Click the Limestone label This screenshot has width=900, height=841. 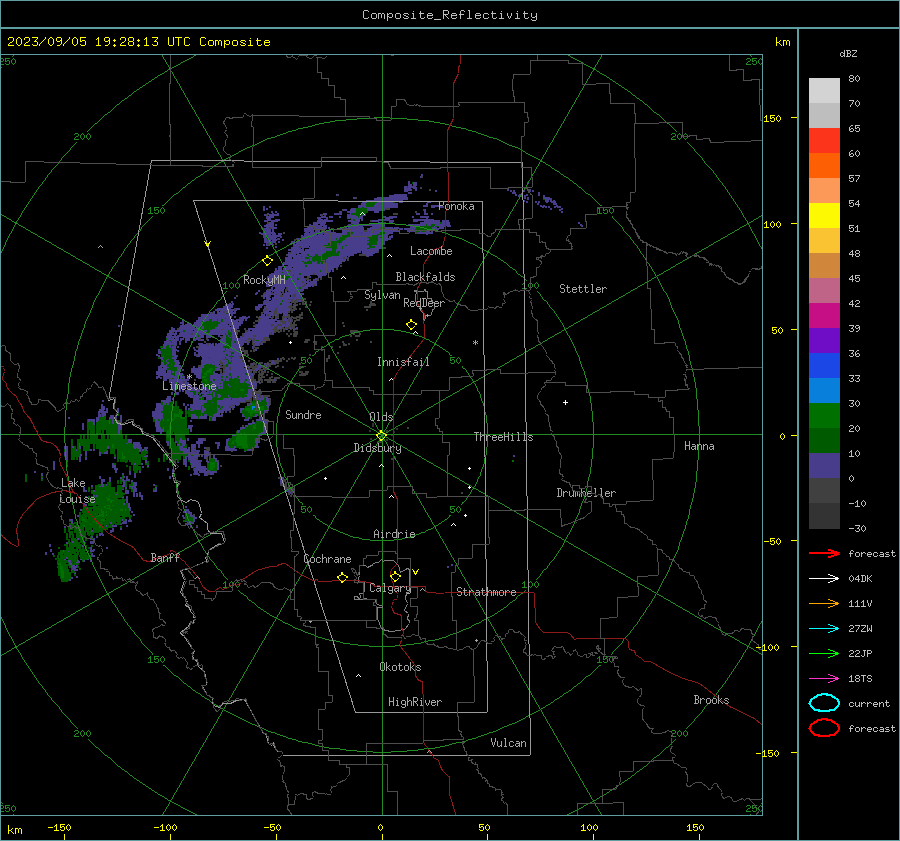pos(189,386)
